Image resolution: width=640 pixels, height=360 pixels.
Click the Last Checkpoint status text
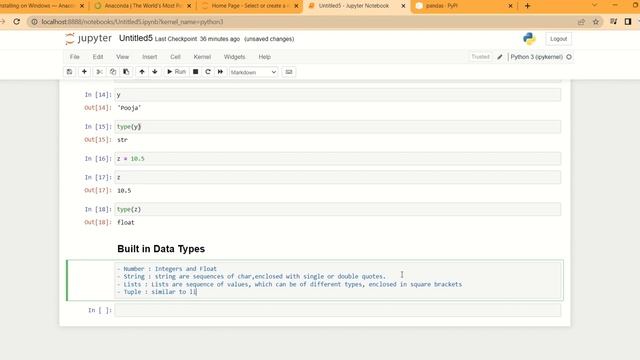click(197, 39)
